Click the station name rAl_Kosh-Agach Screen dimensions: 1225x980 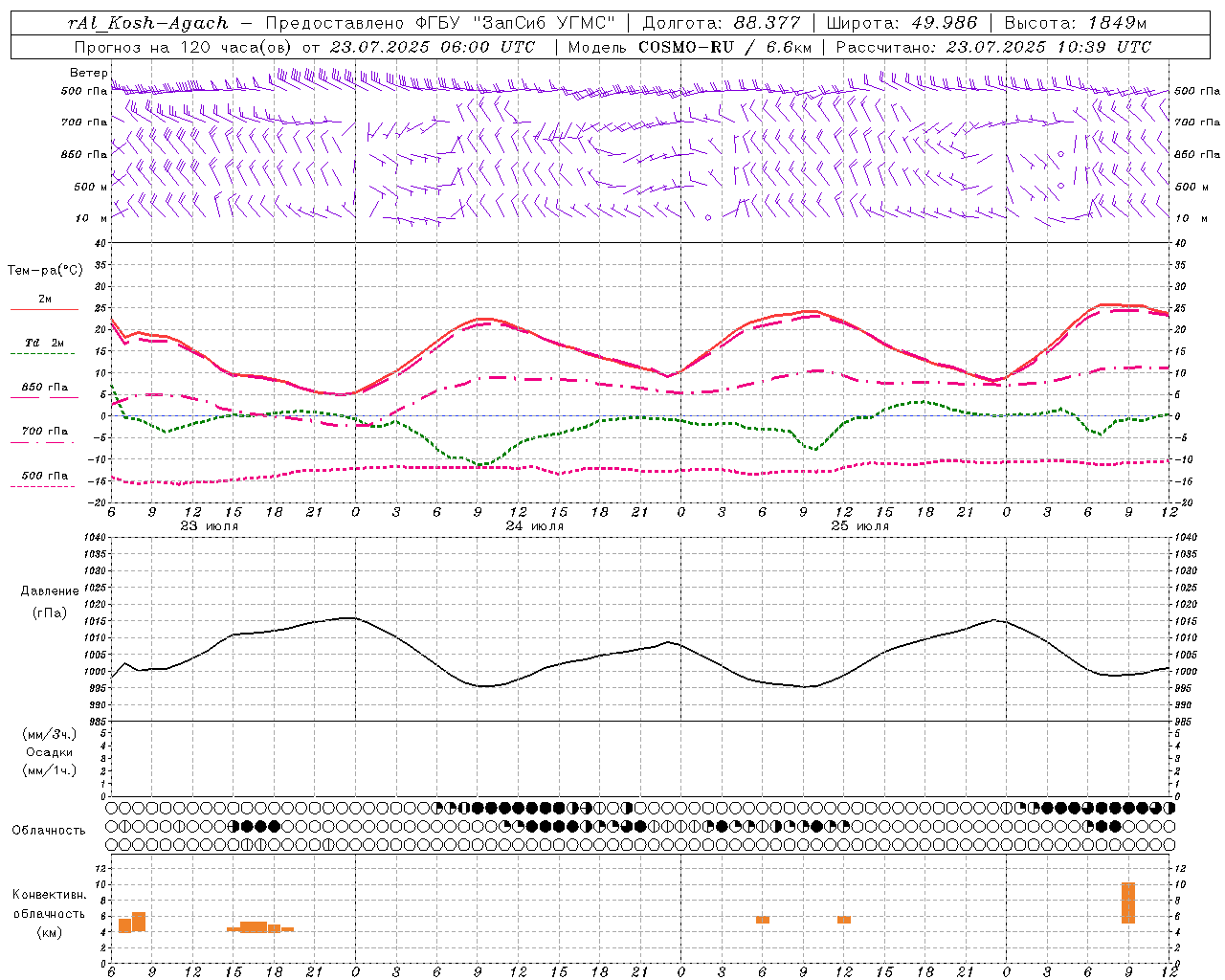[x=149, y=23]
